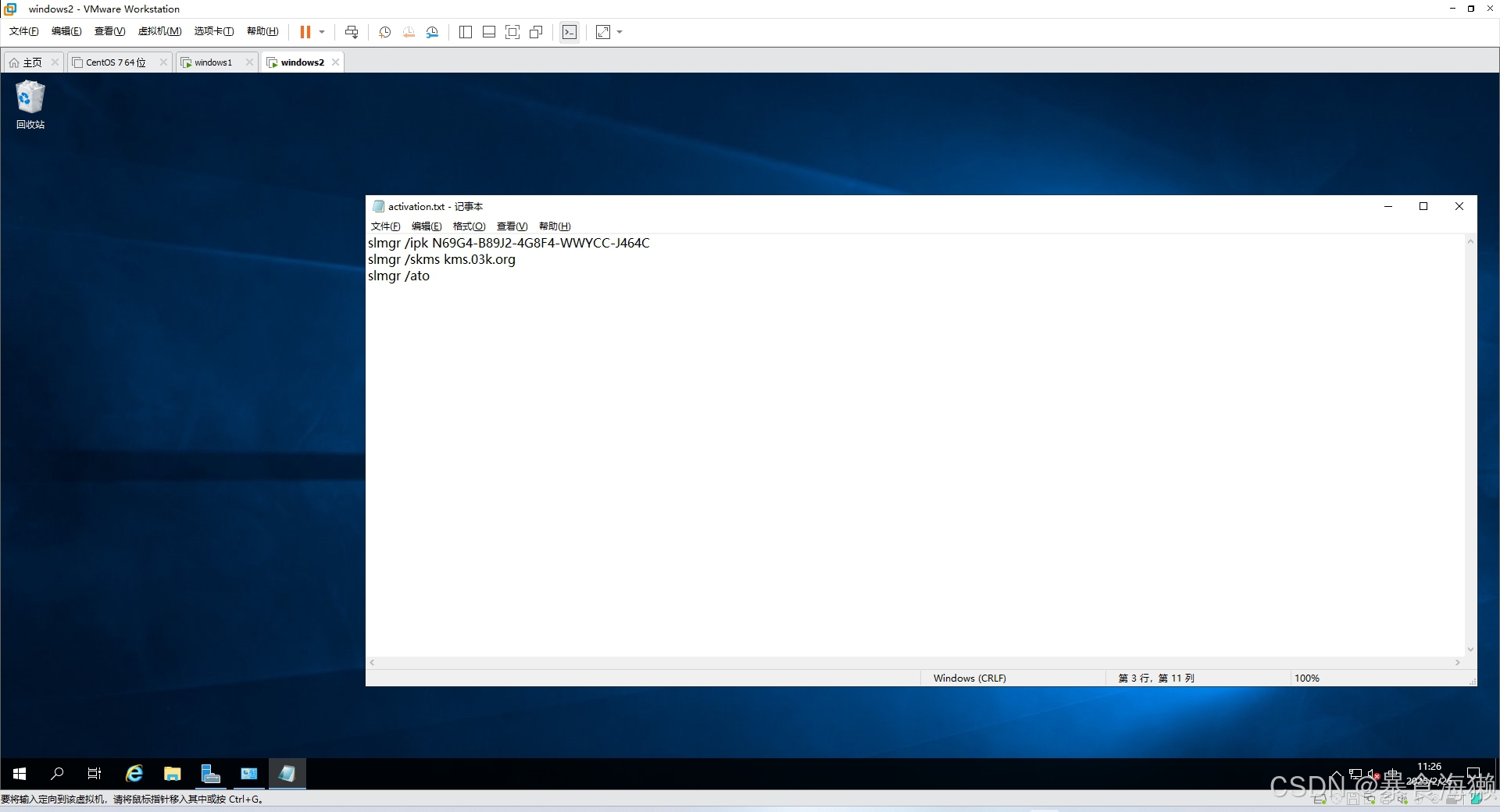Viewport: 1500px width, 812px height.
Task: Click the revert to snapshot icon
Action: (x=409, y=32)
